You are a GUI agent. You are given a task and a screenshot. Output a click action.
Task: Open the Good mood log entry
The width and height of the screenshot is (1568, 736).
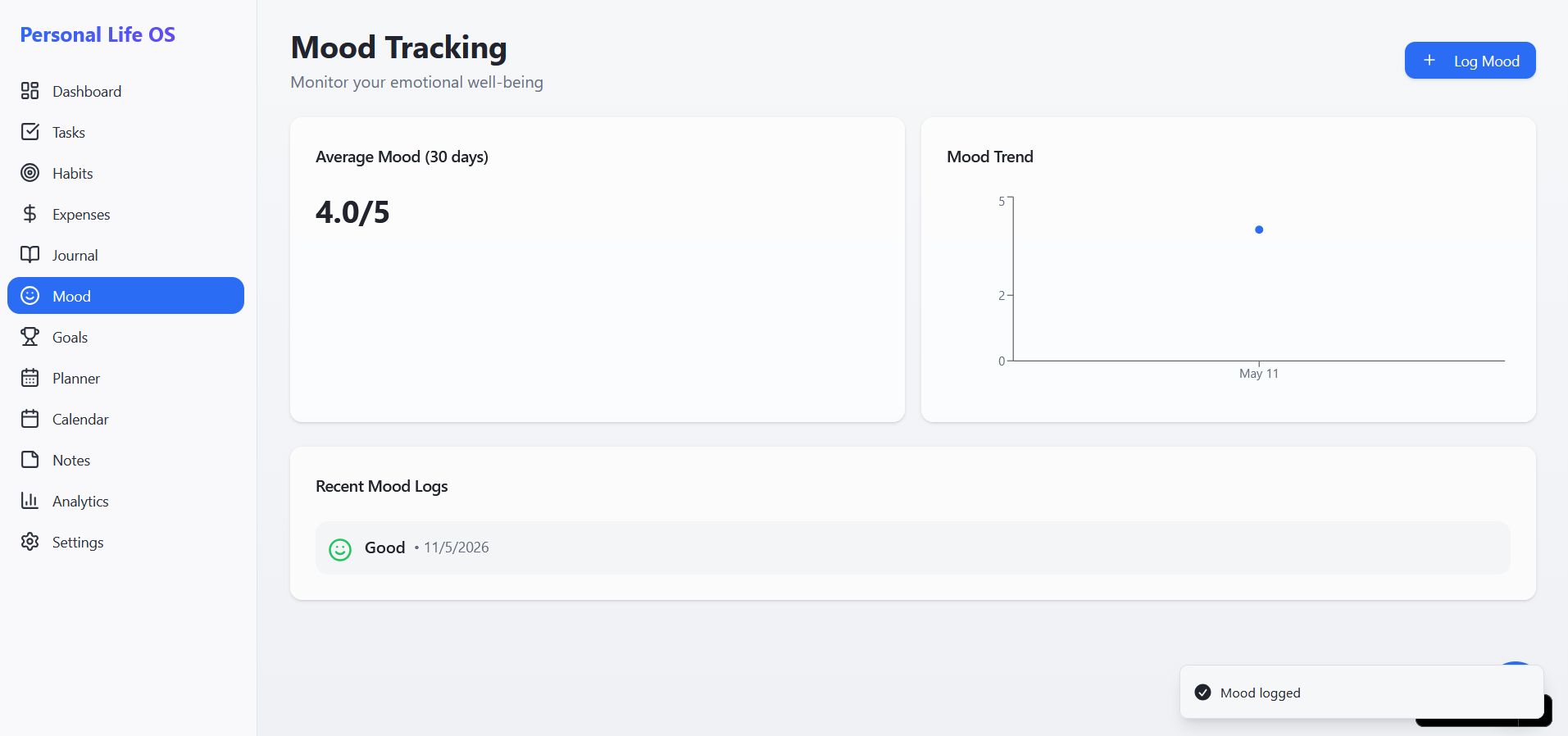point(912,547)
